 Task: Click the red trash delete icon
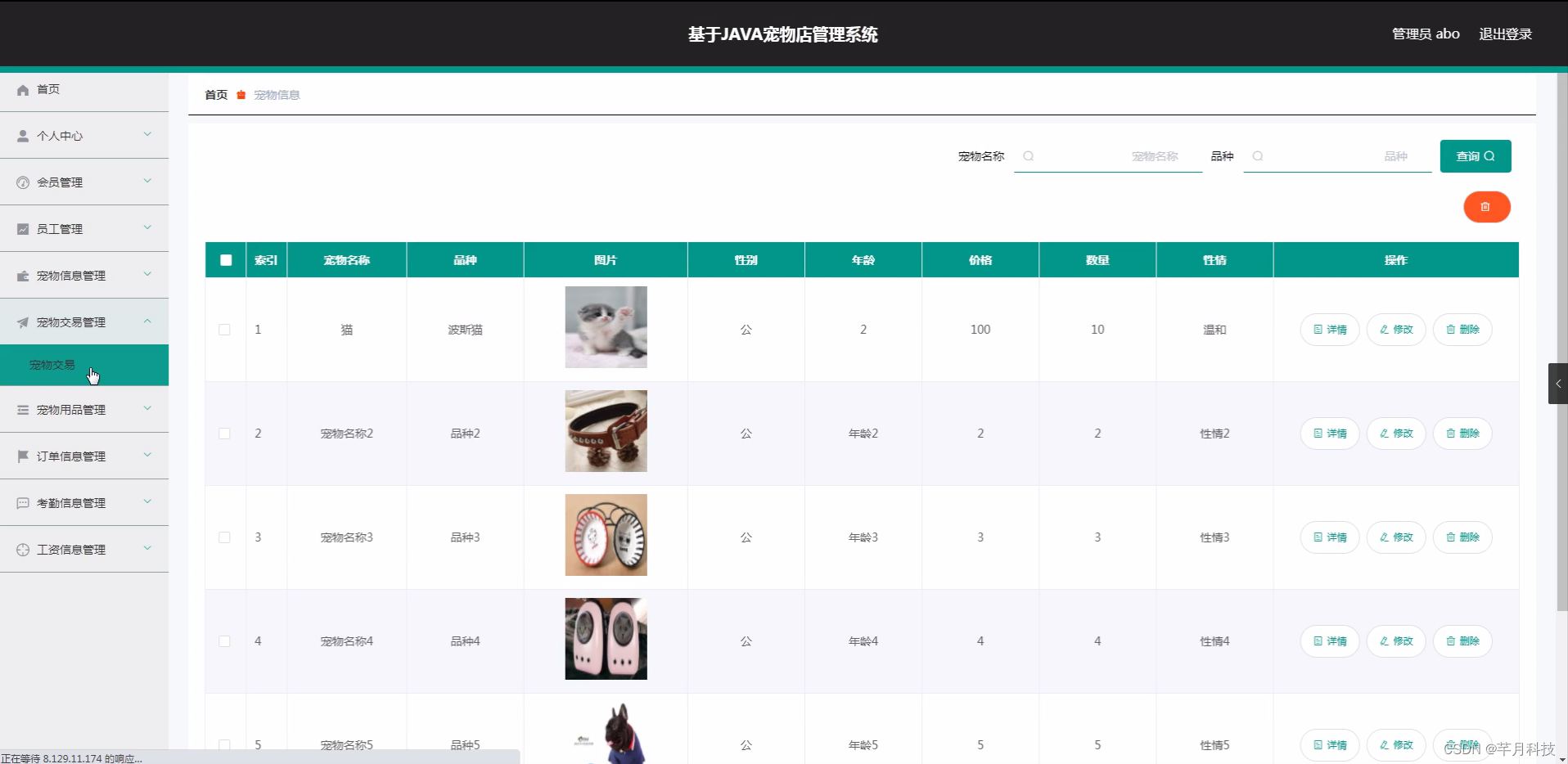[1485, 207]
